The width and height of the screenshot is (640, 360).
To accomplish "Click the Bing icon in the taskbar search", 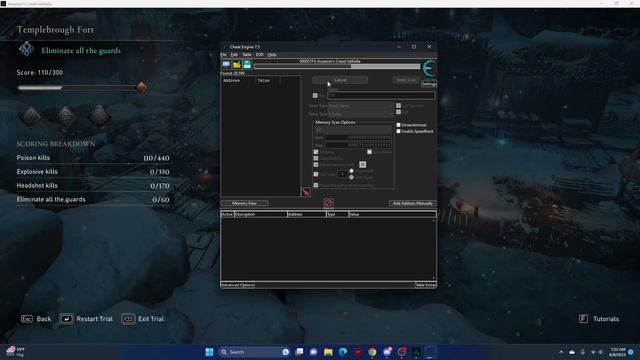I will [x=286, y=352].
